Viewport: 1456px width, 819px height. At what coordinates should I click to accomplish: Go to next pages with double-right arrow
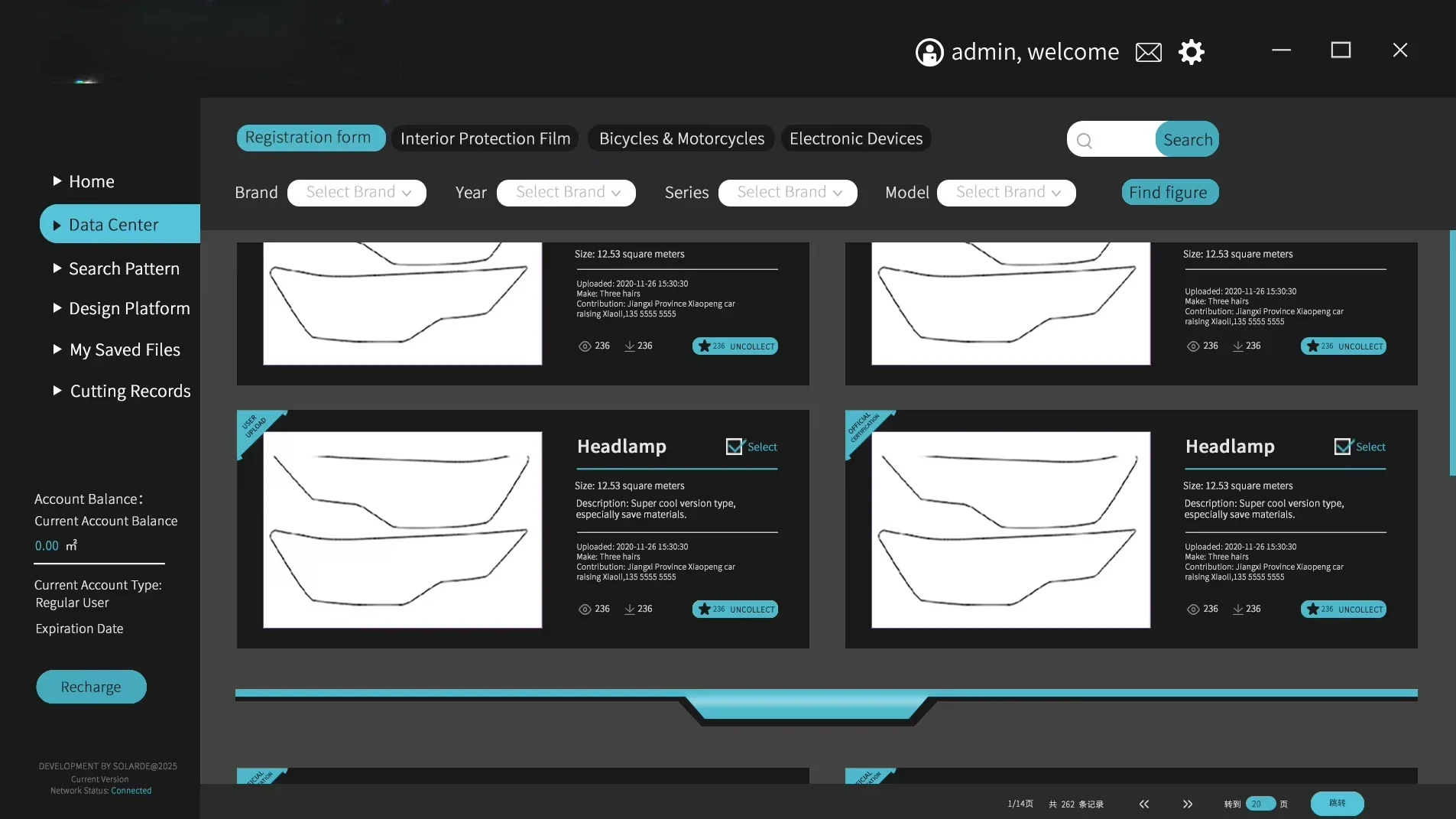tap(1188, 804)
